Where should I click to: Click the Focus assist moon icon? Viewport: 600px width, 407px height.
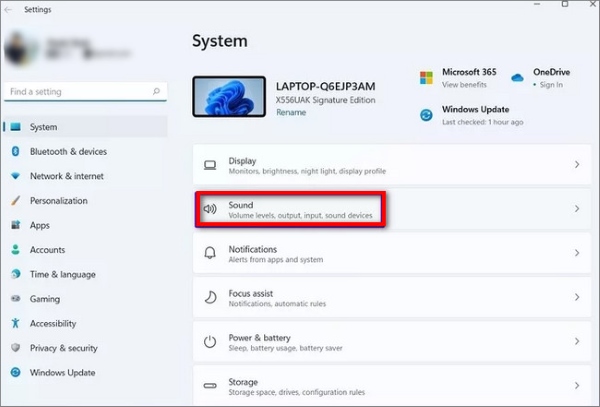(x=210, y=297)
